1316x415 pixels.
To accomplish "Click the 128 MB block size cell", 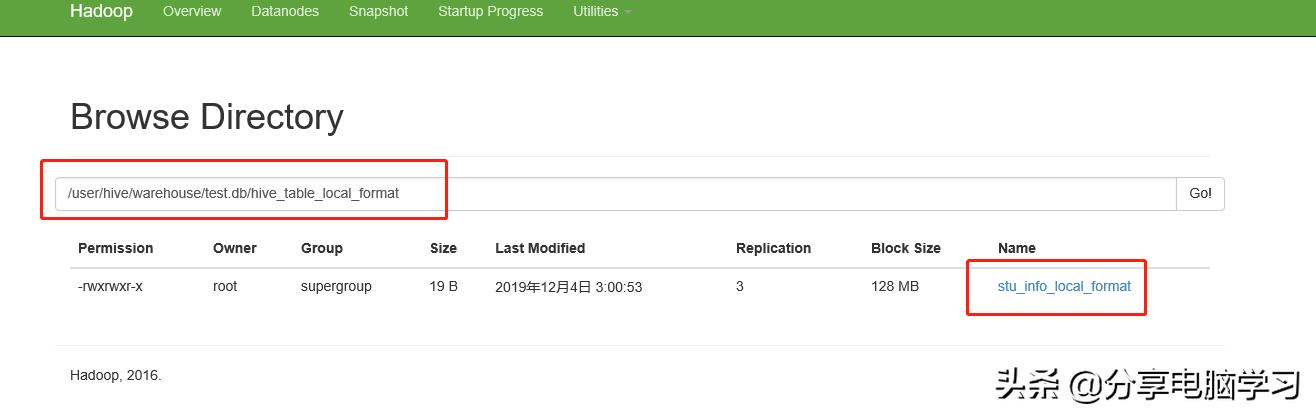I will click(x=895, y=286).
